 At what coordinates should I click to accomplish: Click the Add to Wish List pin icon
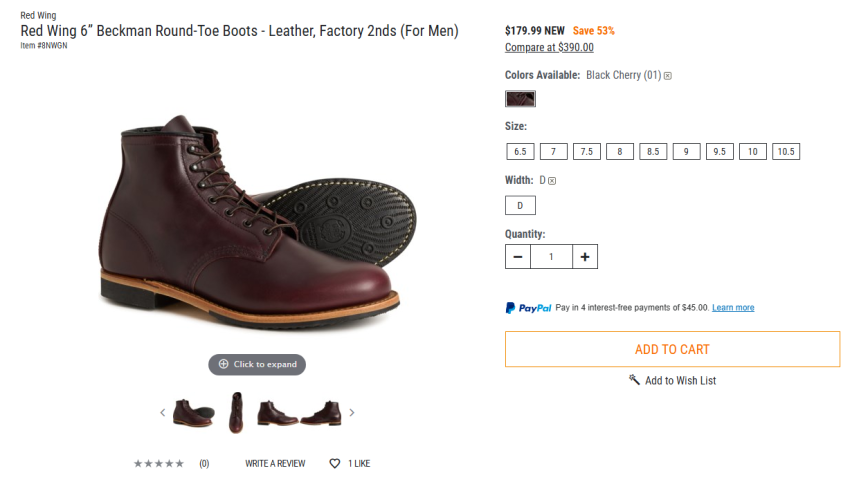634,380
